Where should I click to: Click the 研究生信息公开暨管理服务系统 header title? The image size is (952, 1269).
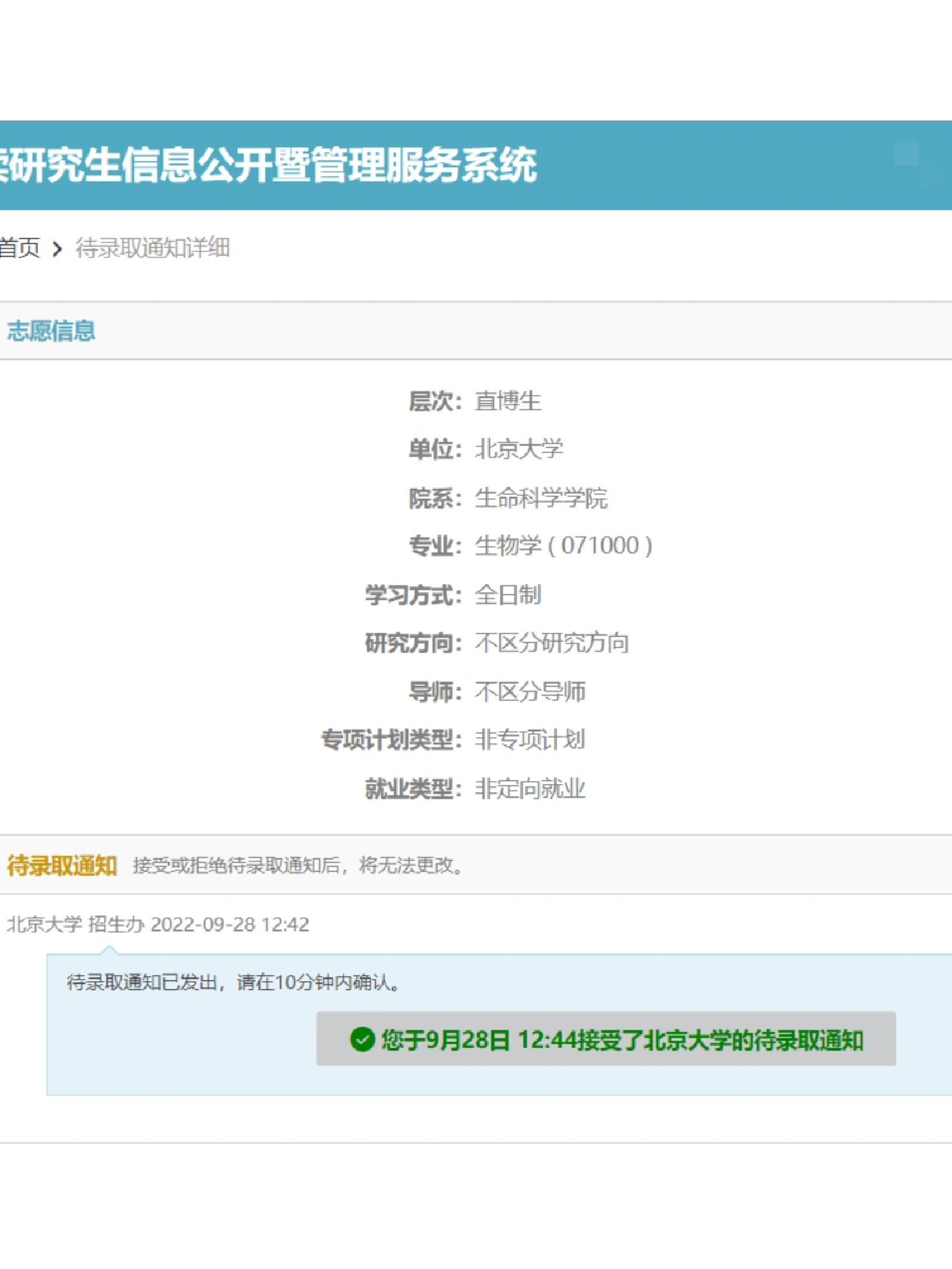[x=269, y=164]
